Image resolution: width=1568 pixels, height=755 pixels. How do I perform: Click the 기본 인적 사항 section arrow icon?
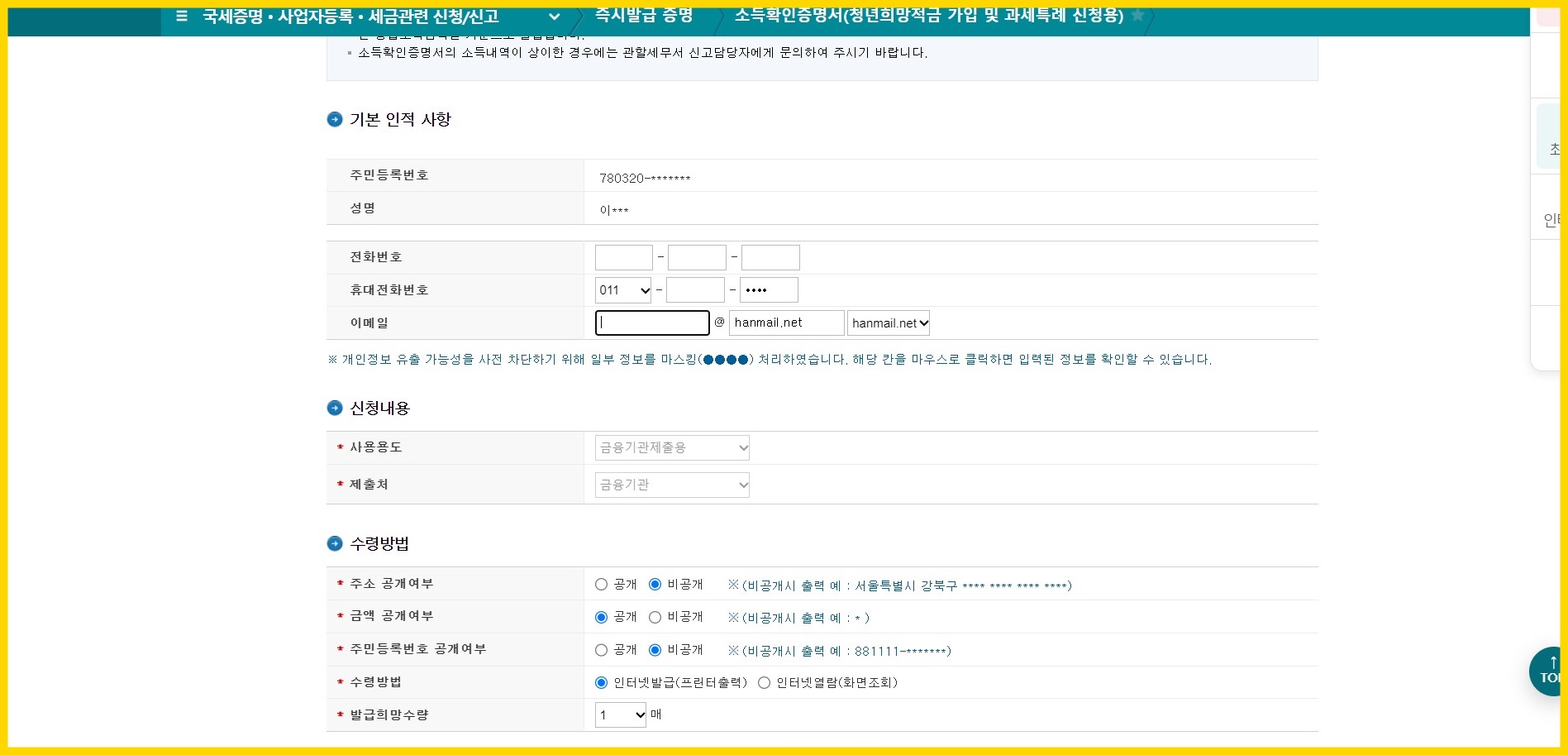(x=335, y=119)
